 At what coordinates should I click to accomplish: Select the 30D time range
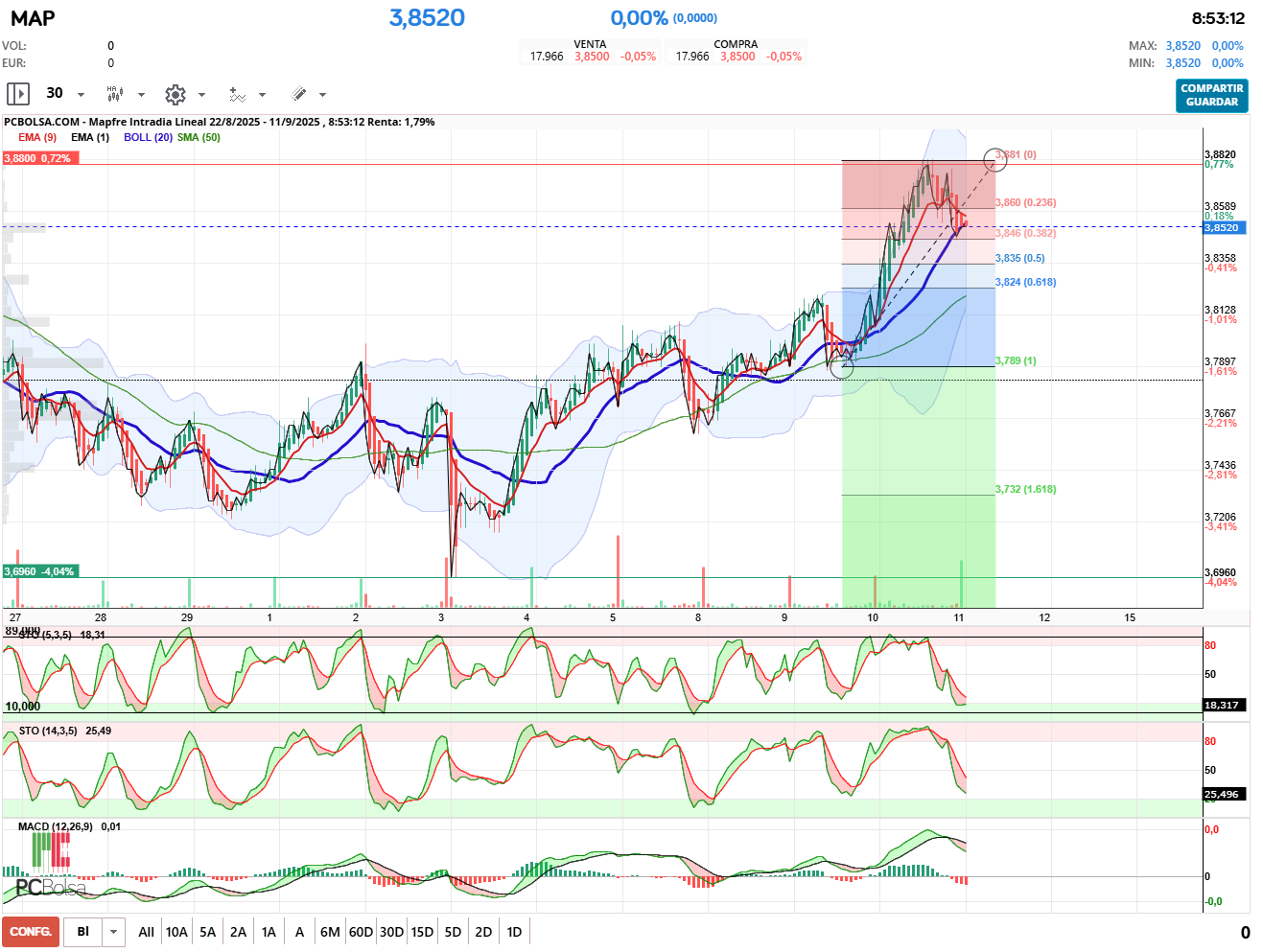point(391,932)
